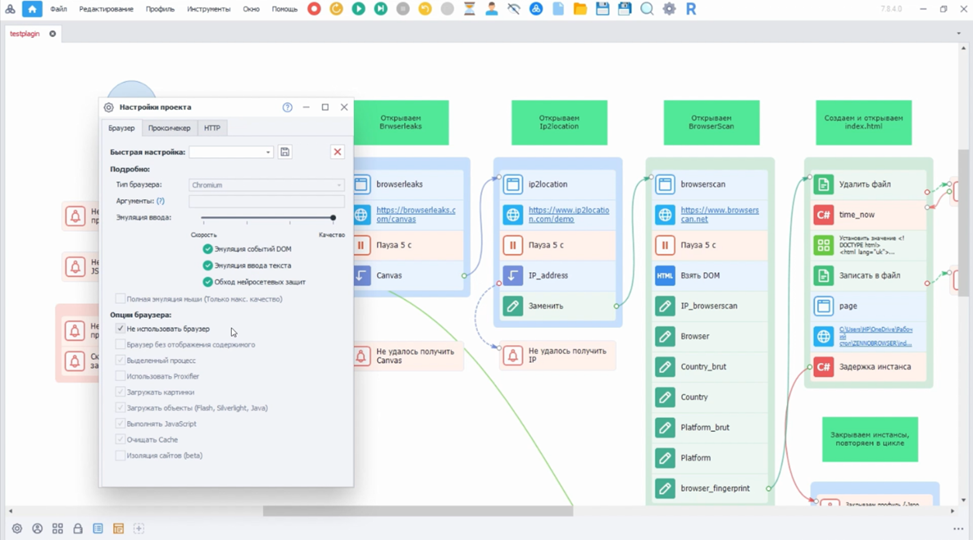The image size is (973, 540).
Task: Toggle Полная эмуляция мыши checkbox
Action: (x=120, y=299)
